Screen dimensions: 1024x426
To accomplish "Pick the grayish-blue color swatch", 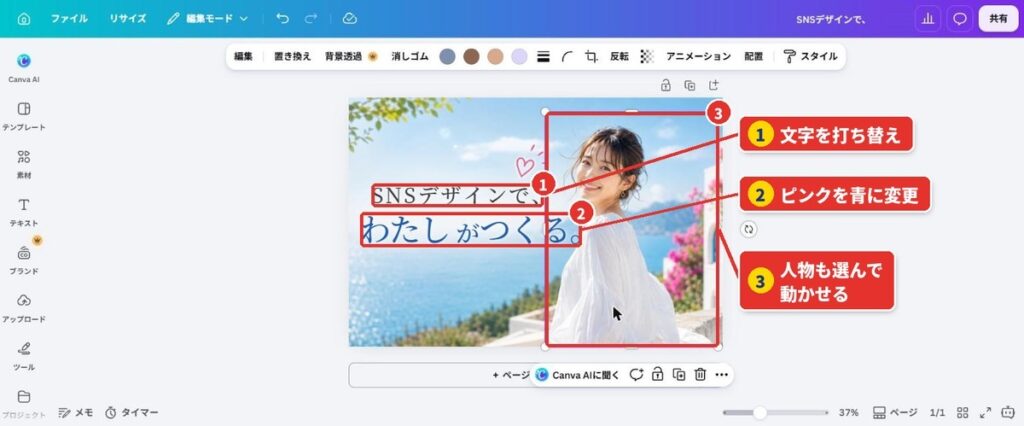I will 447,57.
